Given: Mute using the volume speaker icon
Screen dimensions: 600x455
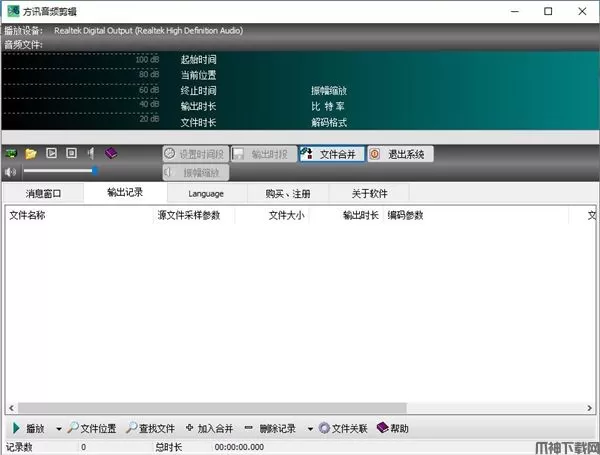Looking at the screenshot, I should tap(11, 172).
